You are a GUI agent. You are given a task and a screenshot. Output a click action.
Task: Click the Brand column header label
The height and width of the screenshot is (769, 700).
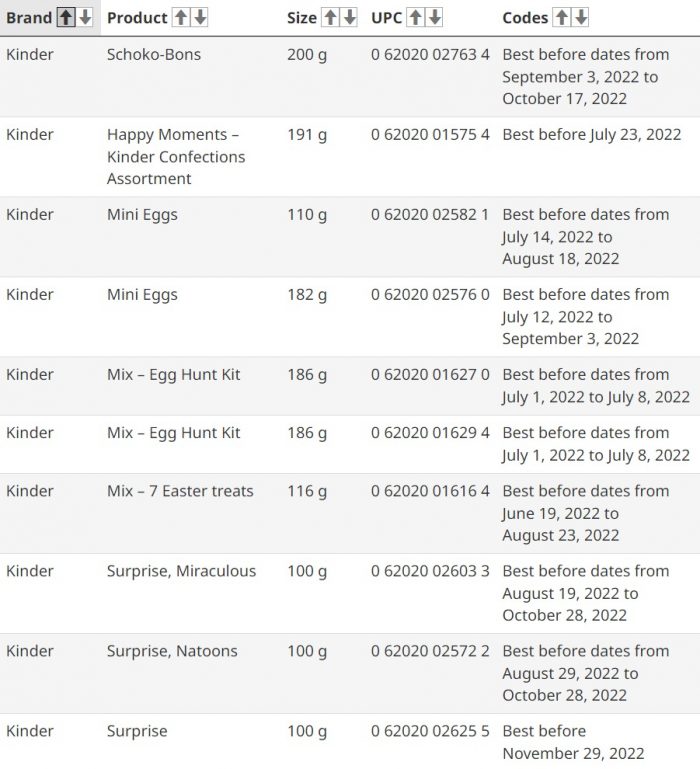(29, 18)
